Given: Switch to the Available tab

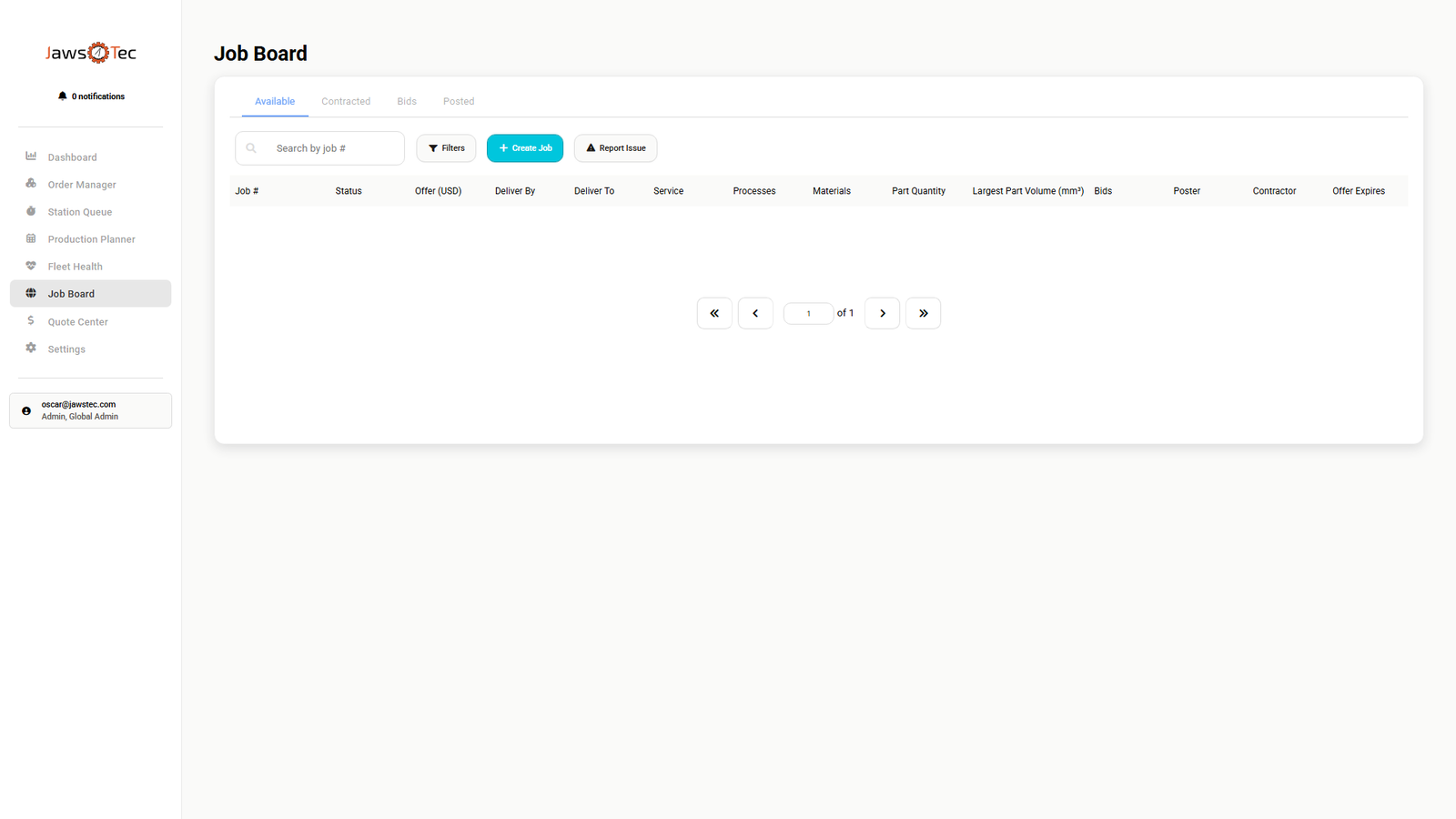Looking at the screenshot, I should (275, 101).
